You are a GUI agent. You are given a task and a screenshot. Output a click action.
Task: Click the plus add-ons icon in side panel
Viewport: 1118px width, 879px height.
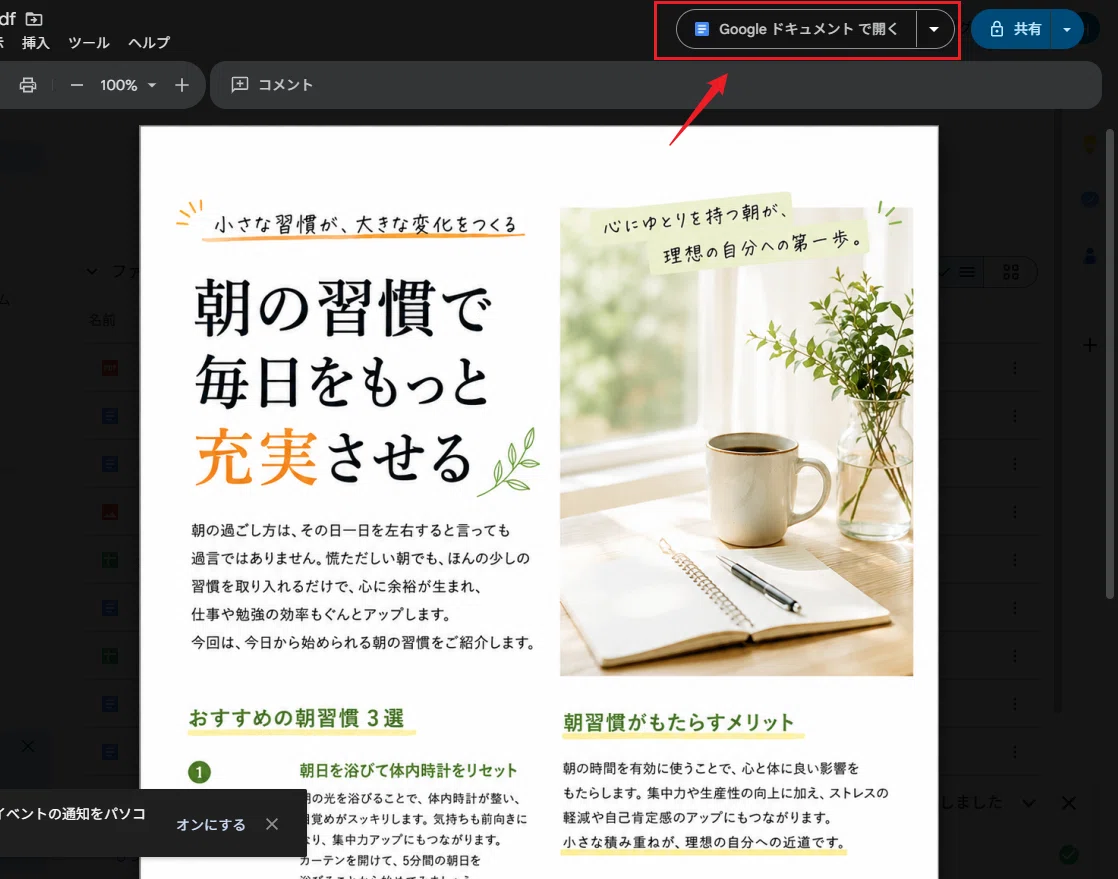(1089, 346)
